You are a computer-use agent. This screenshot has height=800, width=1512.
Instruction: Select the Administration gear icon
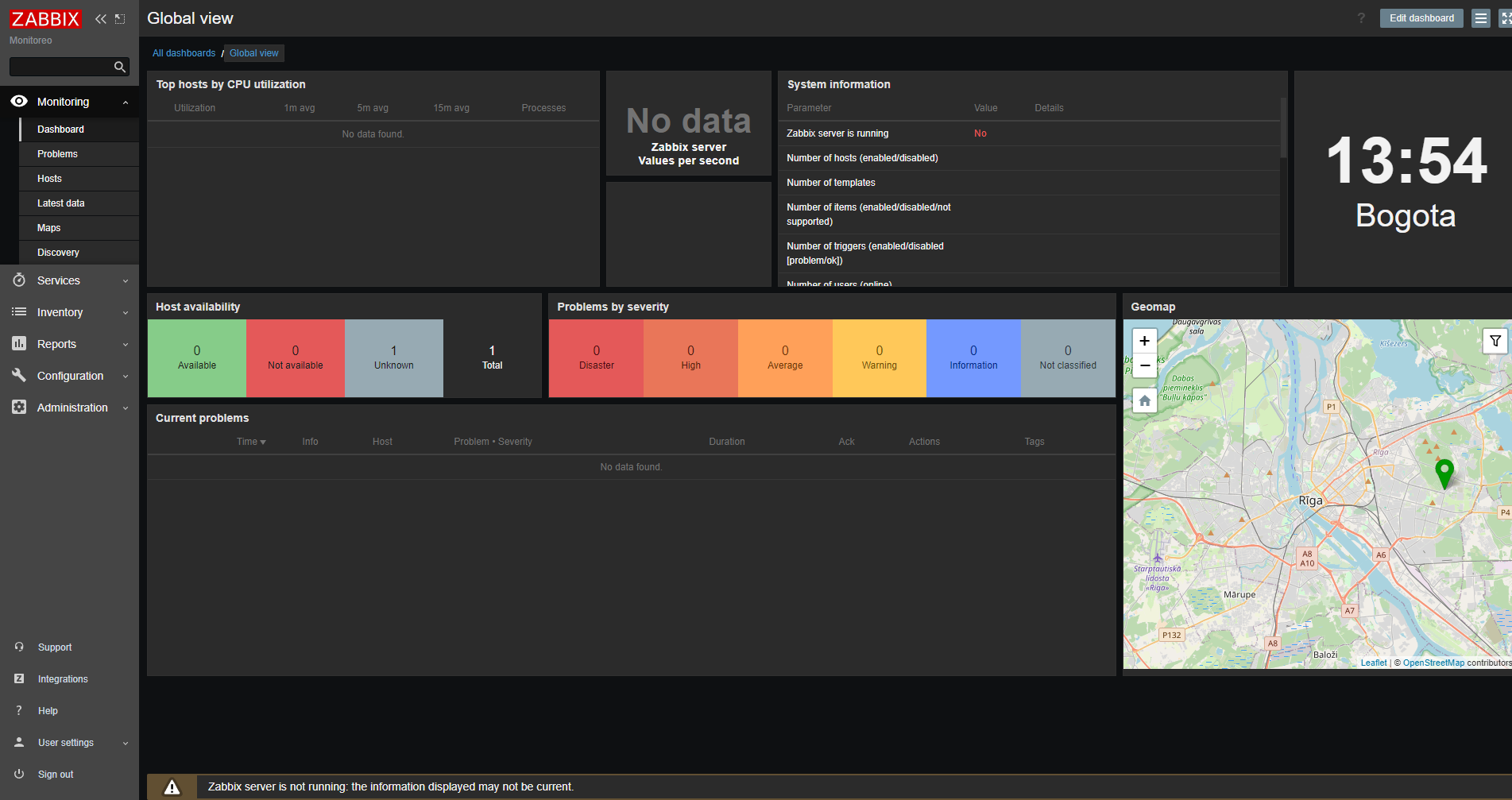[19, 408]
